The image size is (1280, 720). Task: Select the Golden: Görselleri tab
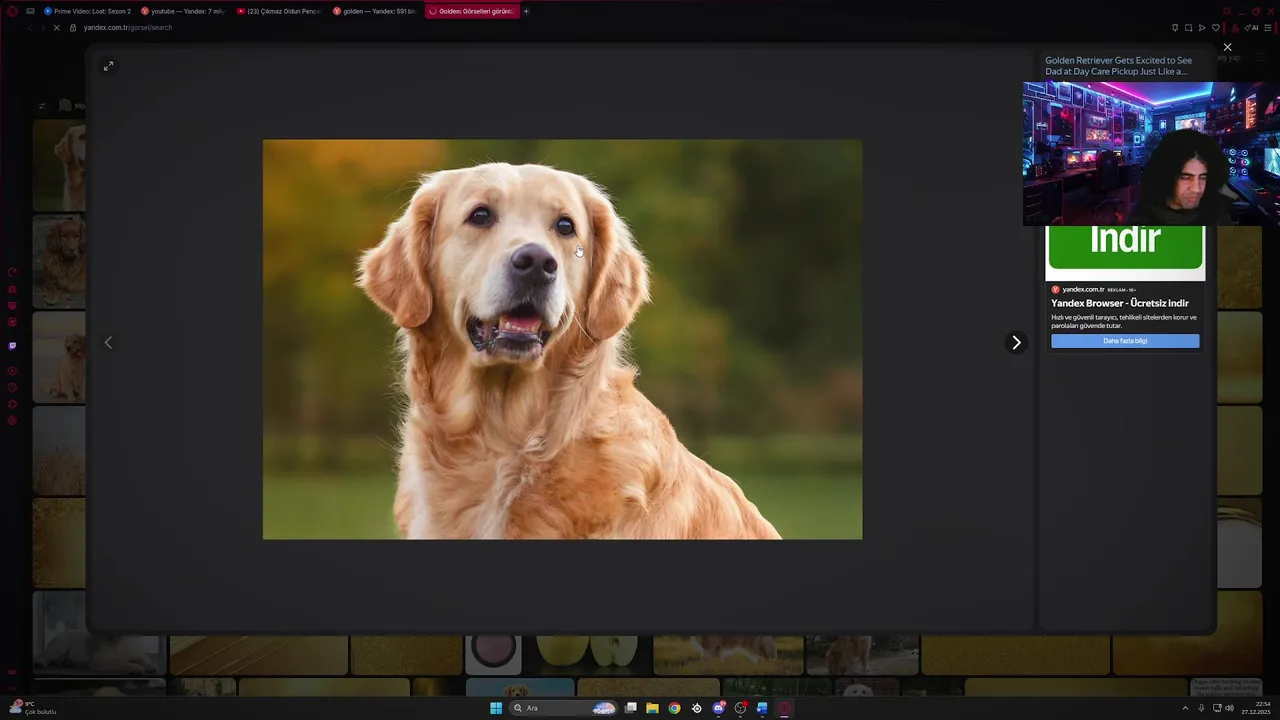pos(471,11)
